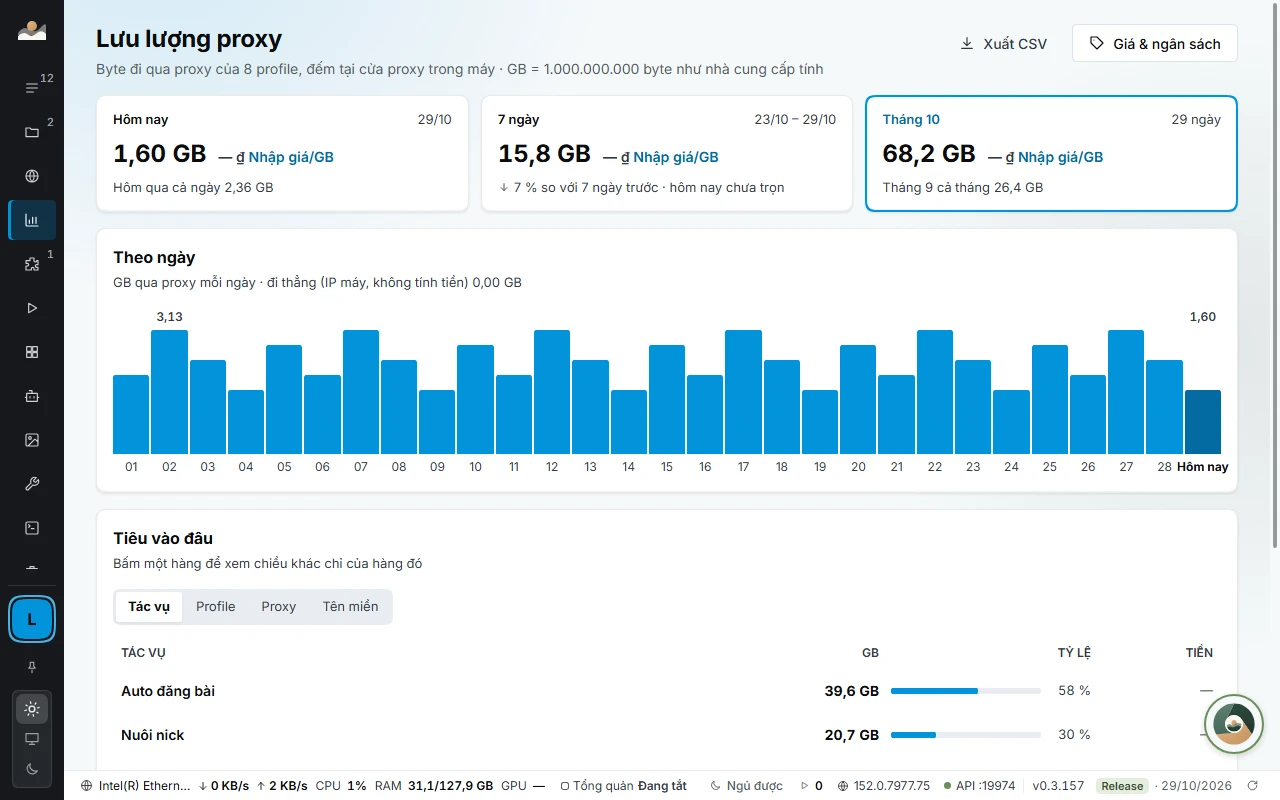Click the bar for day 02 in chart
This screenshot has height=800, width=1280.
[x=169, y=392]
